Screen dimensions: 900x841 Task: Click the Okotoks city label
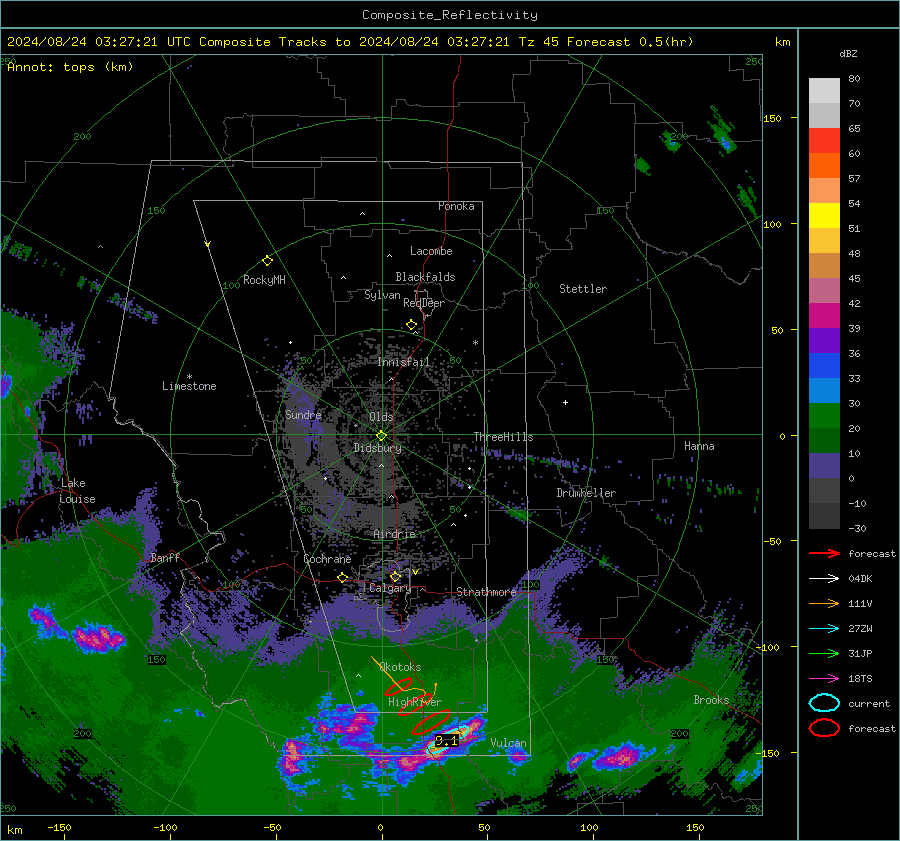tap(400, 667)
